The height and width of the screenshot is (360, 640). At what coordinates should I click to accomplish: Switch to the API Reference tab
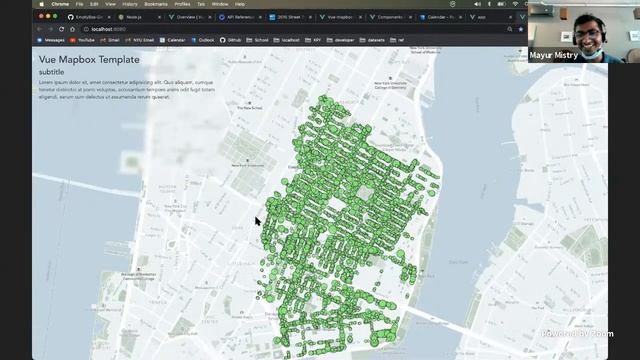pos(239,17)
